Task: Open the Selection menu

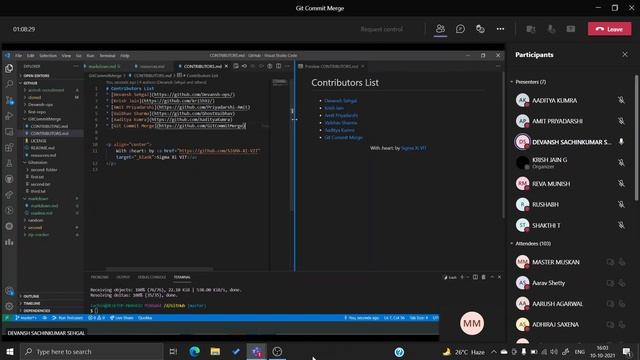Action: (48, 56)
